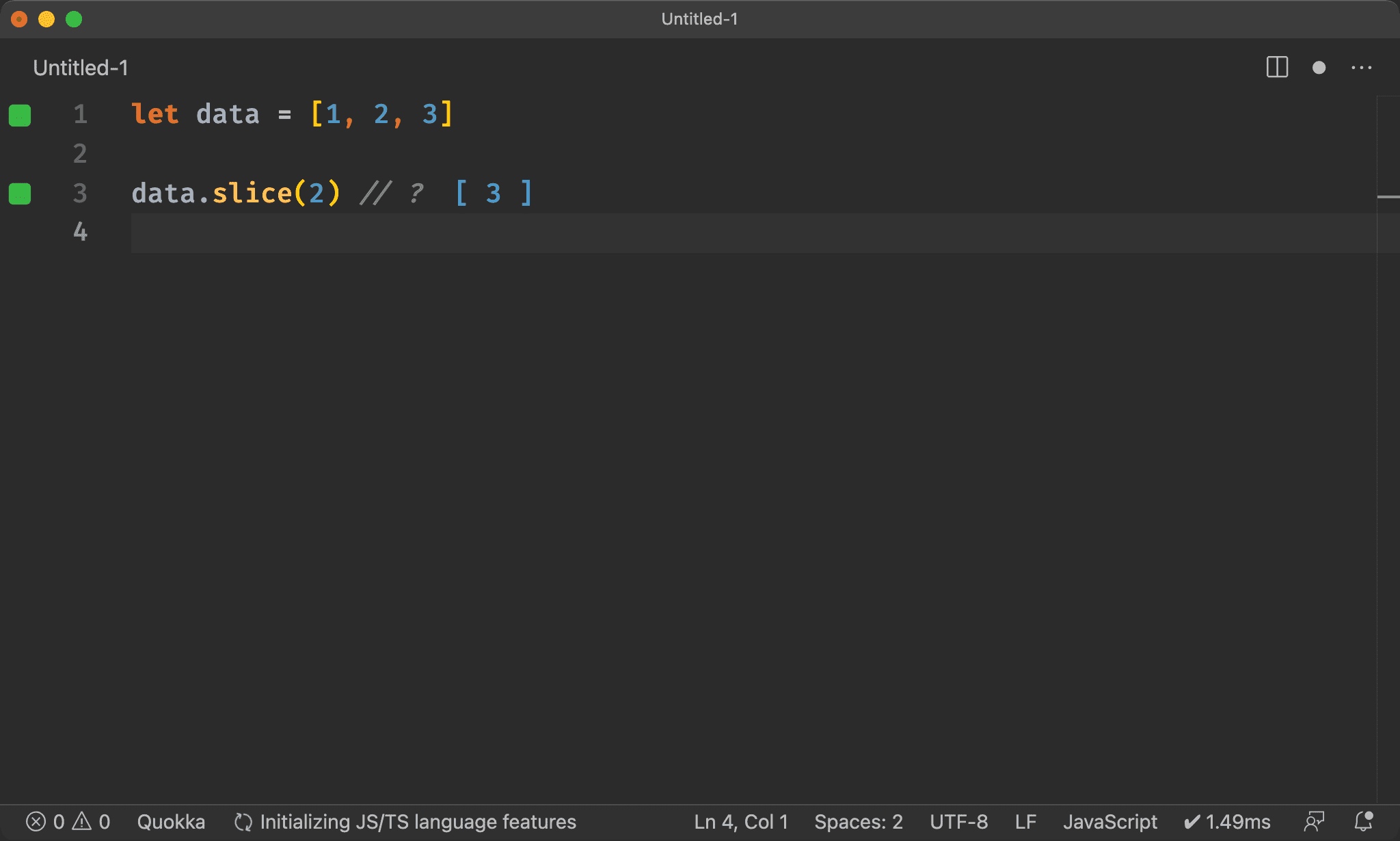The image size is (1400, 841).
Task: Open Go to Line via 'Ln 4, Col 1'
Action: (741, 821)
